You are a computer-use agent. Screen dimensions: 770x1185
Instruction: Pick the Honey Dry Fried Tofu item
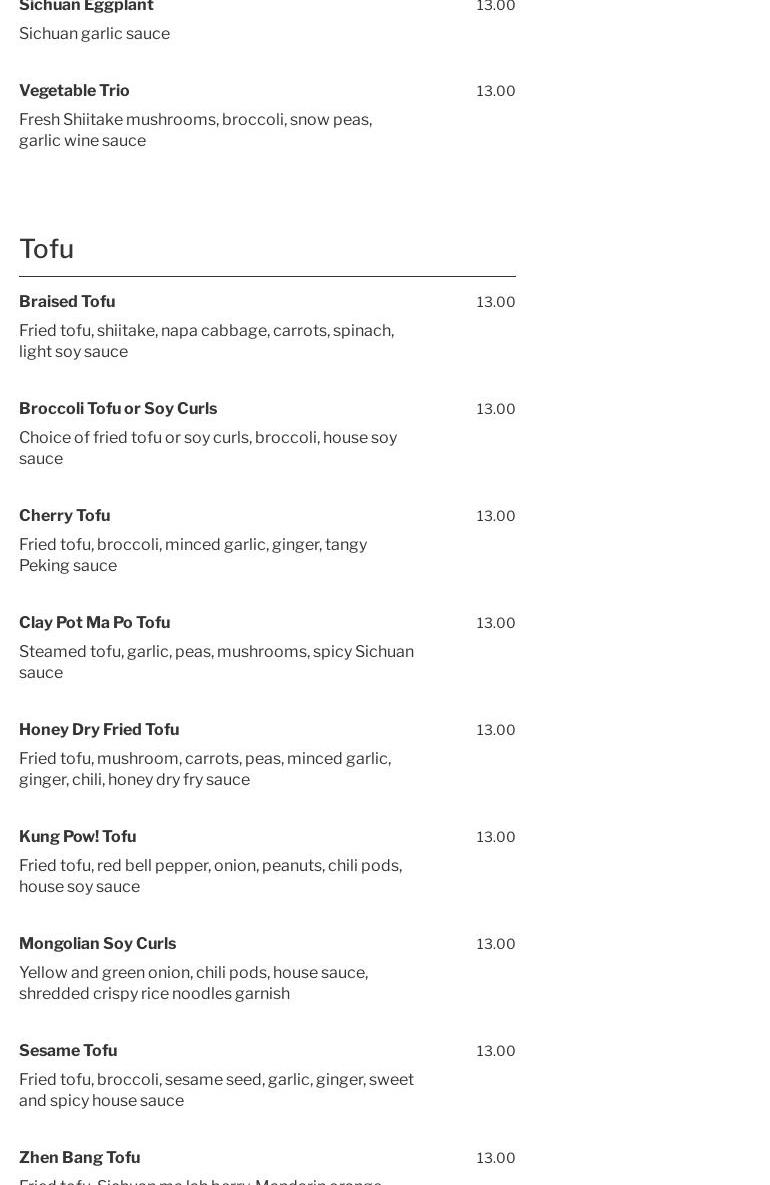click(x=99, y=729)
